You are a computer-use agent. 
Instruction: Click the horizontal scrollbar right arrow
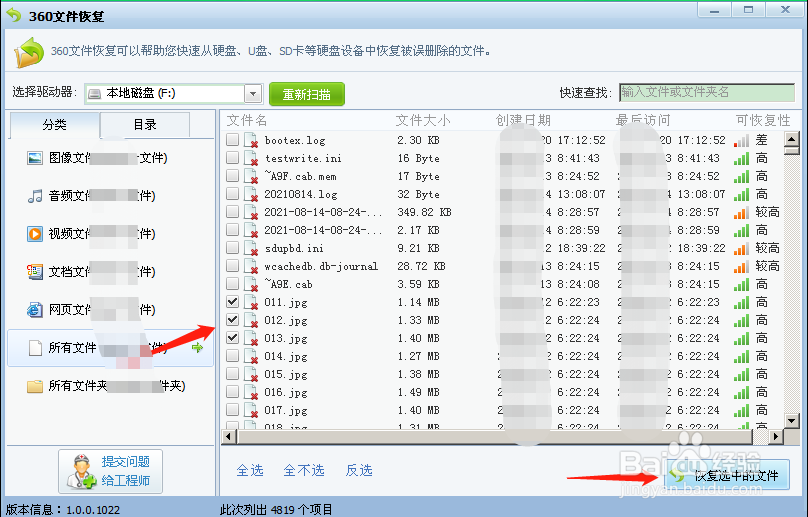point(776,437)
